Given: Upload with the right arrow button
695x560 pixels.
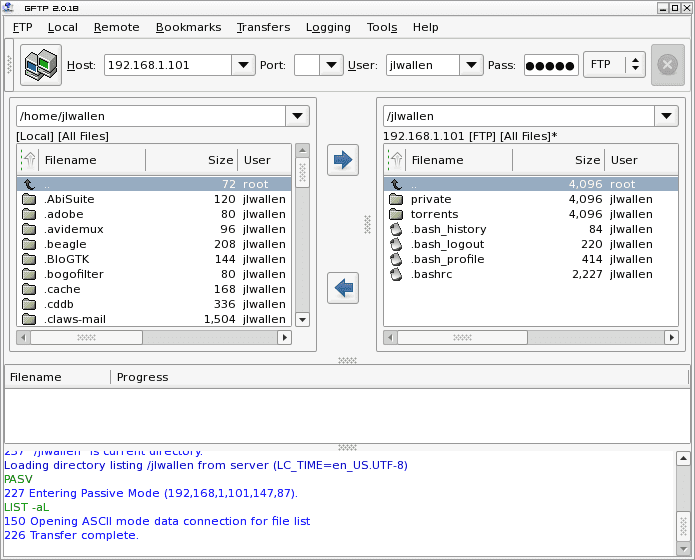Looking at the screenshot, I should pos(343,160).
